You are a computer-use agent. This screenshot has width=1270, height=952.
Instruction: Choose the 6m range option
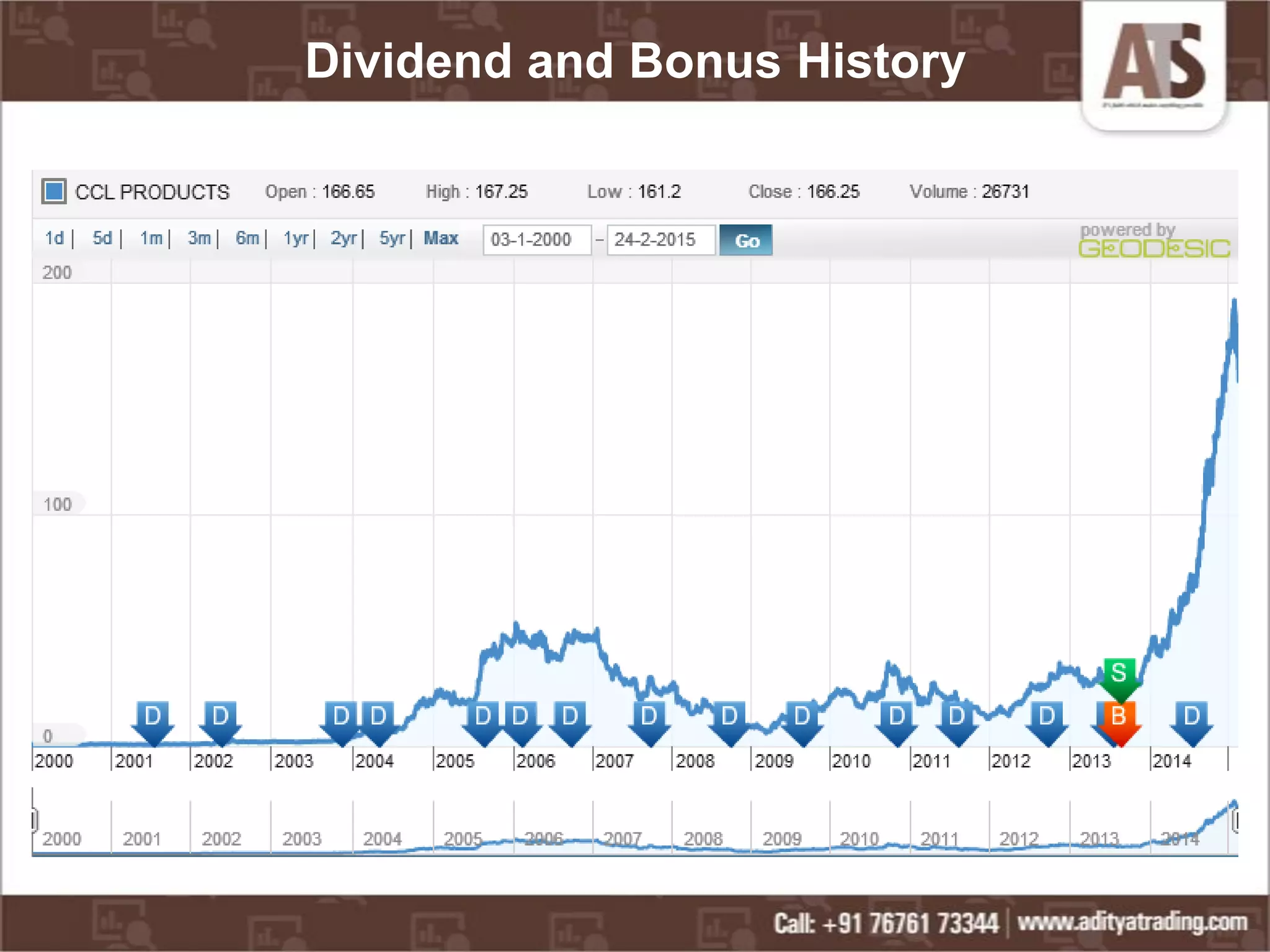(247, 239)
